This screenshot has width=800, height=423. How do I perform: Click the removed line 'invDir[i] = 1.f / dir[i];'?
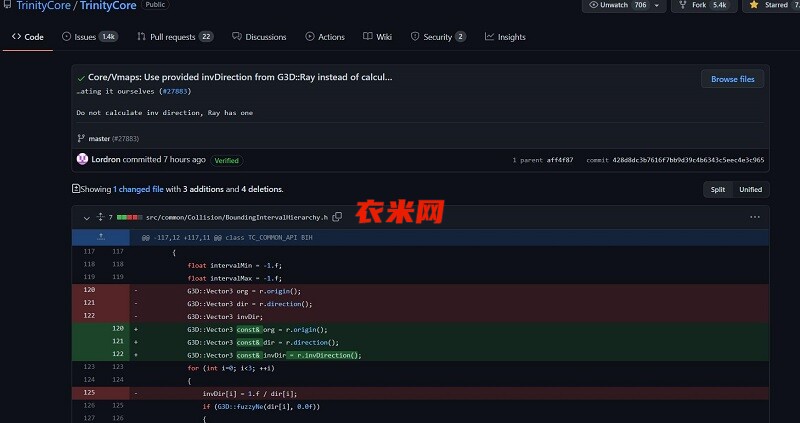click(x=249, y=394)
